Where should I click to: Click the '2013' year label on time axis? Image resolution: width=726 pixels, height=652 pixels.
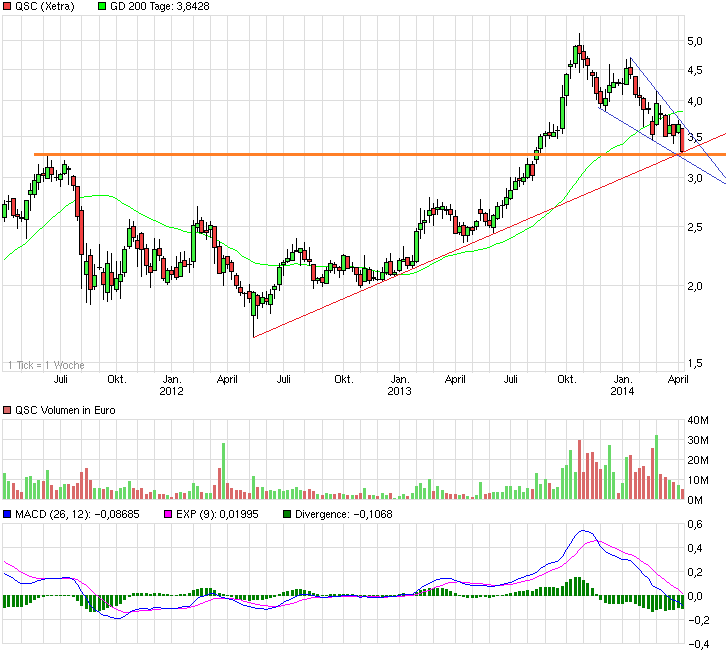click(x=399, y=391)
